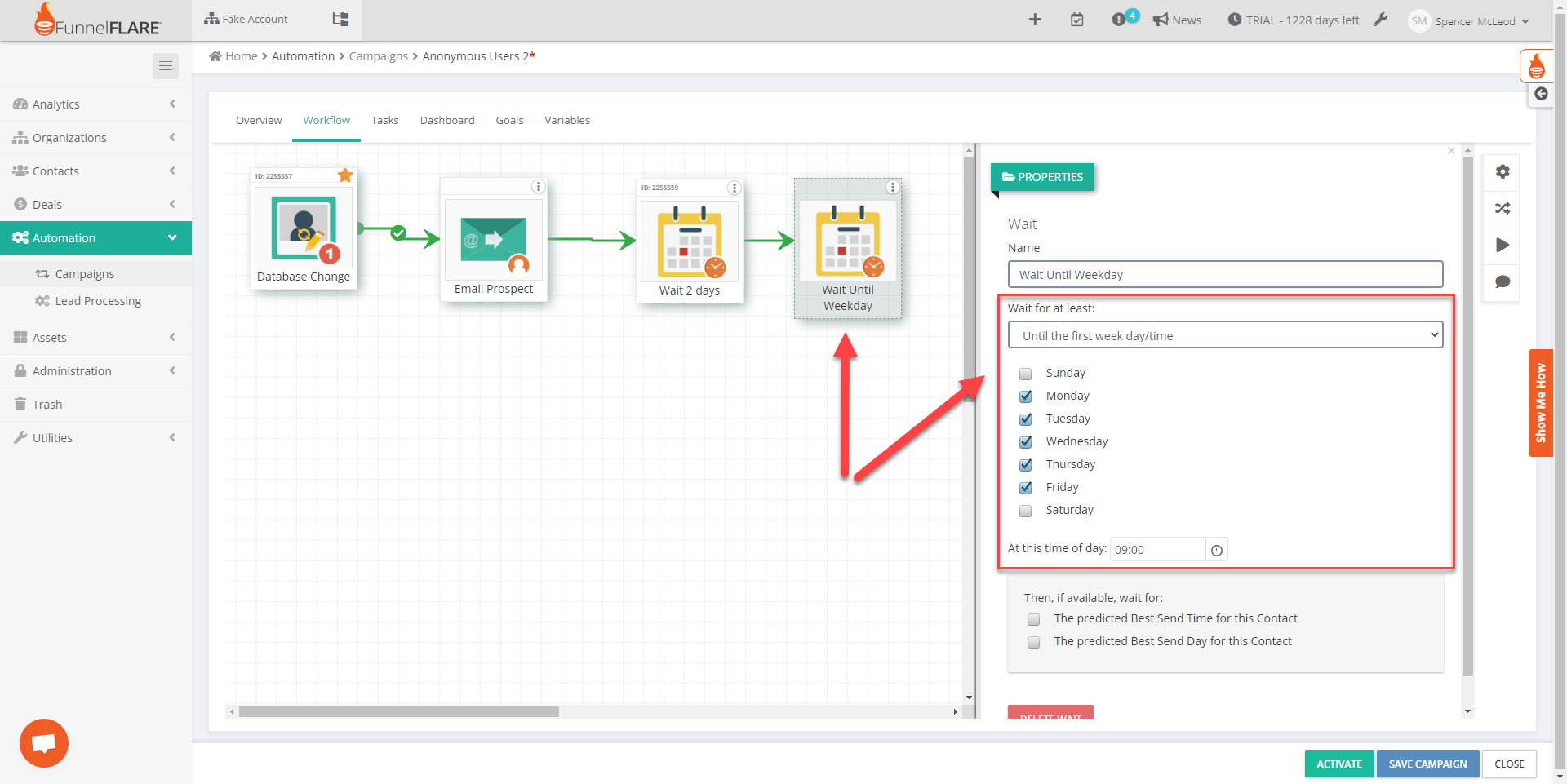
Task: Select the Wait Until Weekday node icon
Action: [x=848, y=240]
